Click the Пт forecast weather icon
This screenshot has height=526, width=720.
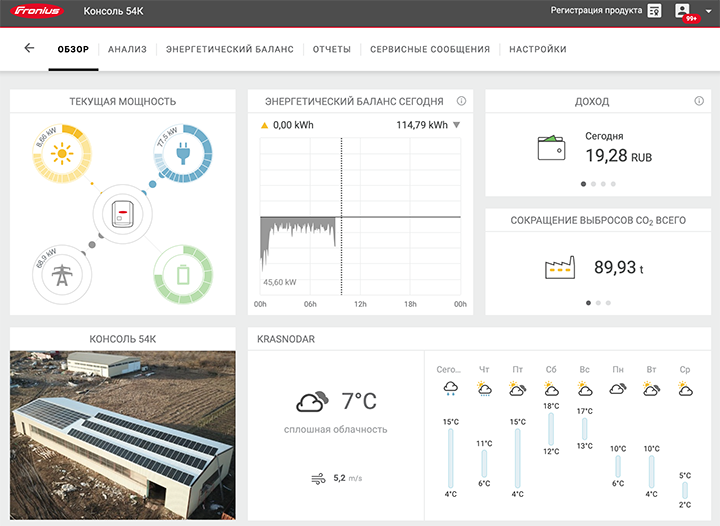(518, 388)
